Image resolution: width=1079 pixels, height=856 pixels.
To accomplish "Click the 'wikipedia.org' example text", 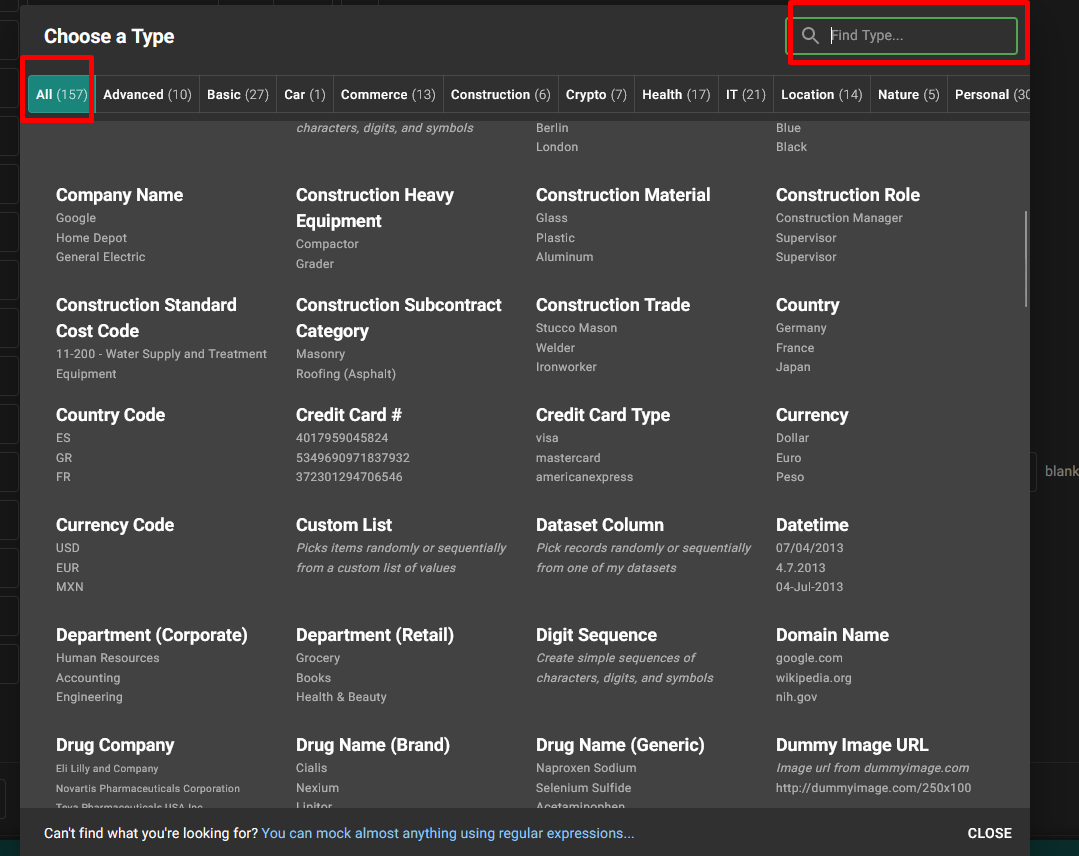I will pos(813,678).
